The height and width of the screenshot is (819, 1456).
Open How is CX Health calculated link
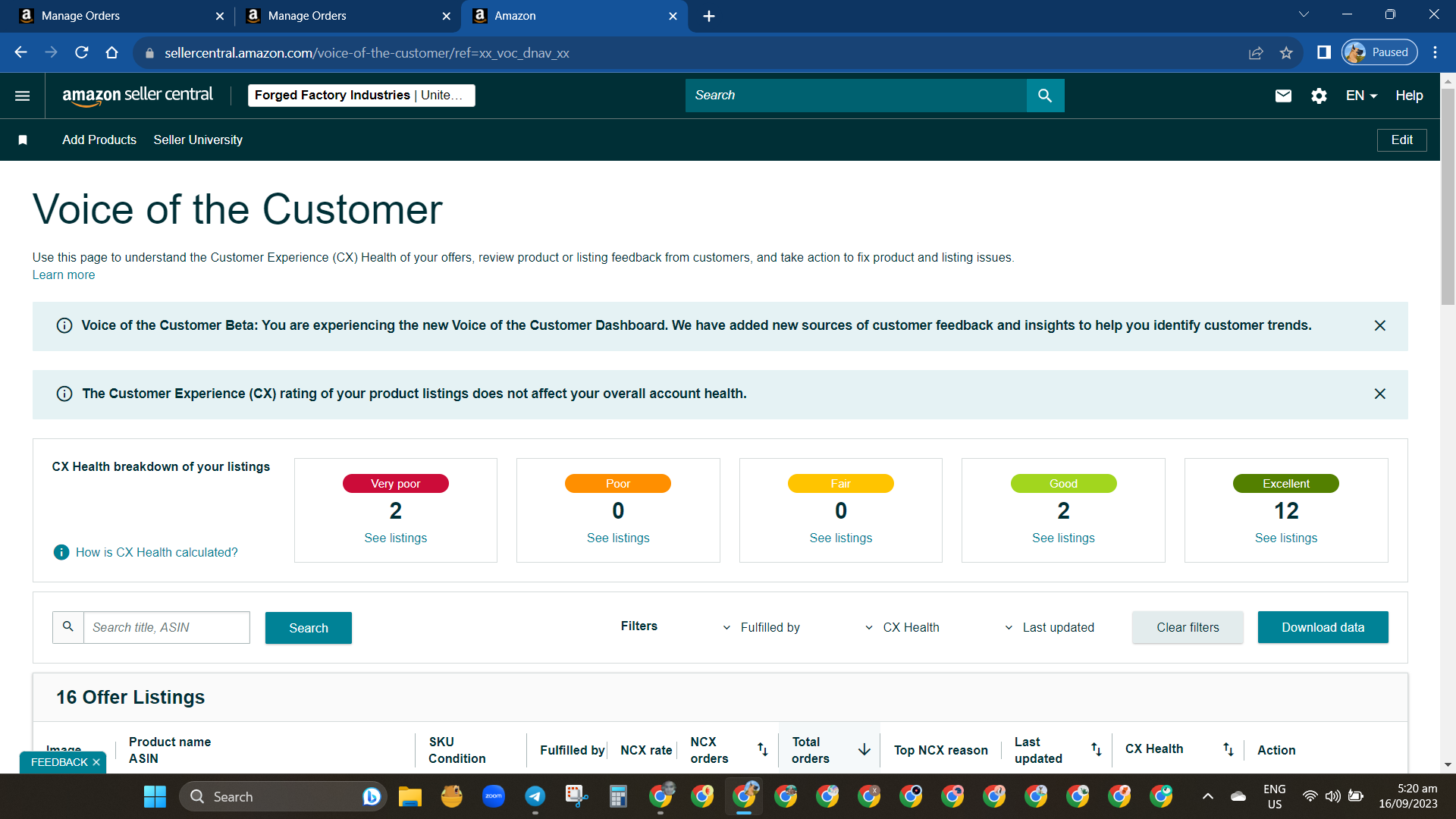tap(157, 552)
